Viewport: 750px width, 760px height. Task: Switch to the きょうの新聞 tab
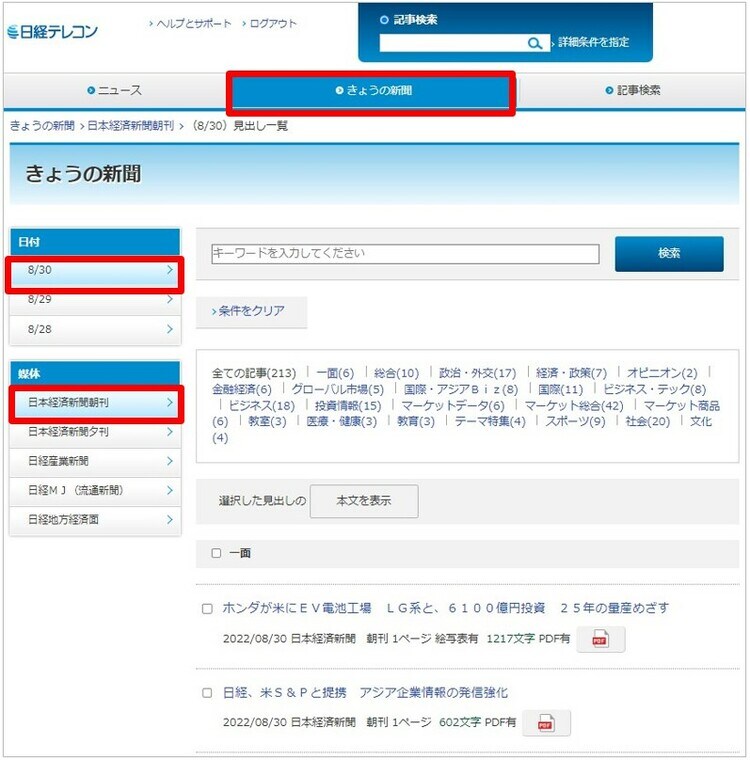point(373,91)
